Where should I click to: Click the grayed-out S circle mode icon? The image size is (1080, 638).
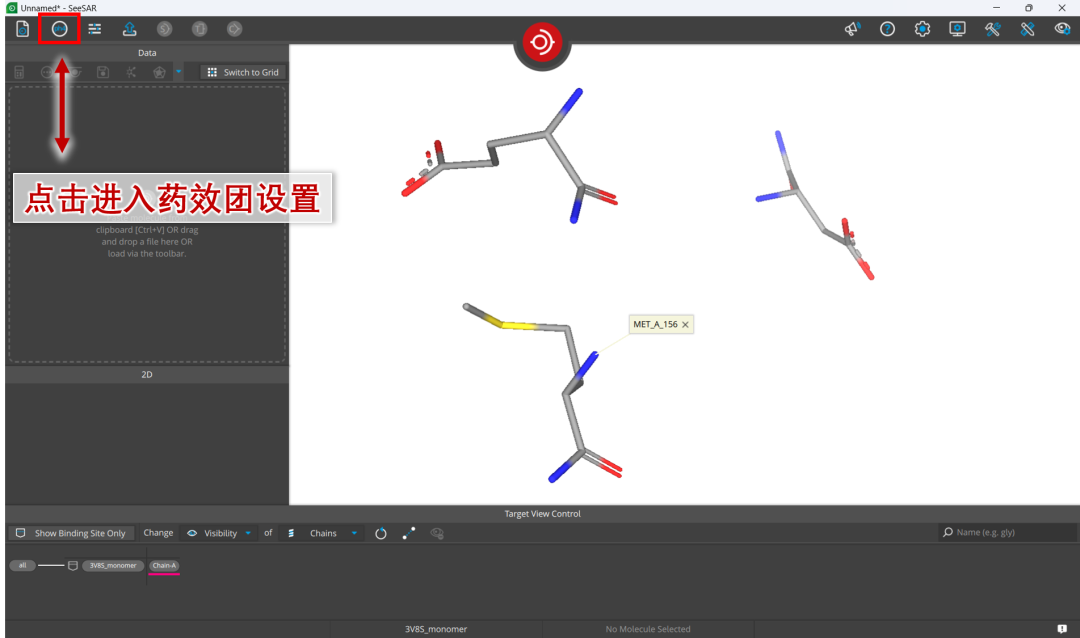tap(164, 29)
